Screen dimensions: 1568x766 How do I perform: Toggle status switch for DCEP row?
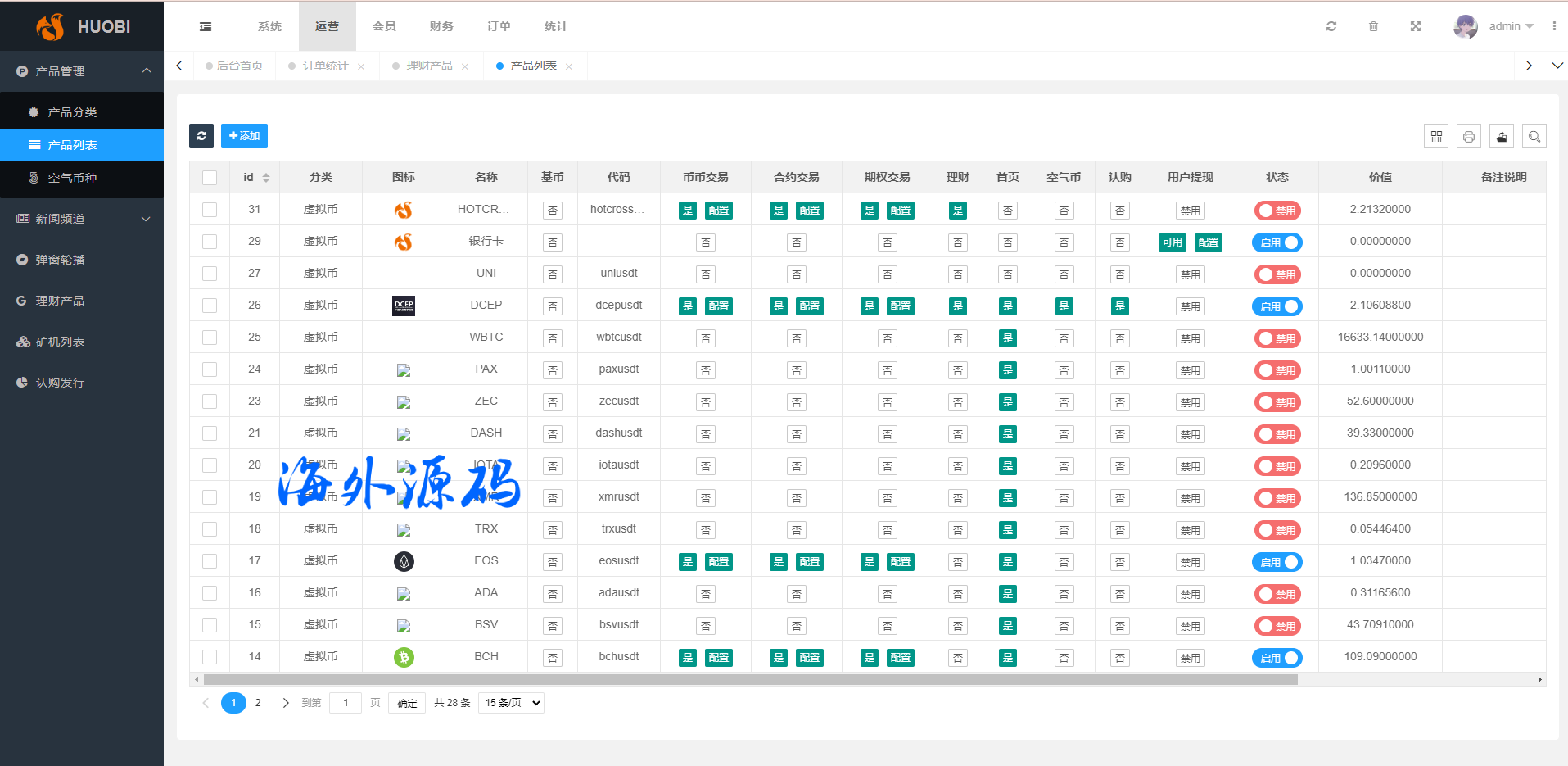click(x=1277, y=306)
